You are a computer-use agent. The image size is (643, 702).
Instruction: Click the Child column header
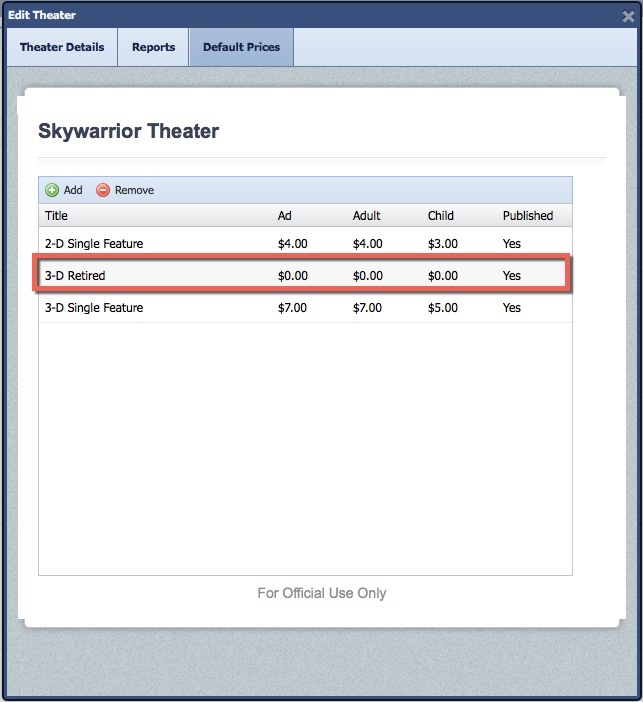click(440, 215)
